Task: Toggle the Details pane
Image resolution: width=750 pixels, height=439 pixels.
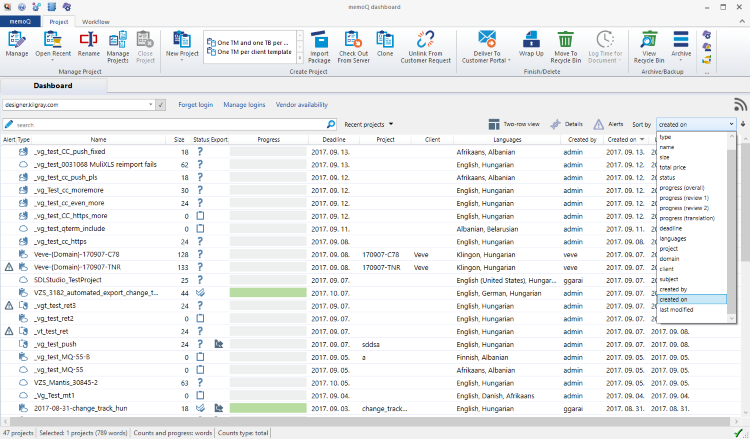Action: click(x=567, y=124)
